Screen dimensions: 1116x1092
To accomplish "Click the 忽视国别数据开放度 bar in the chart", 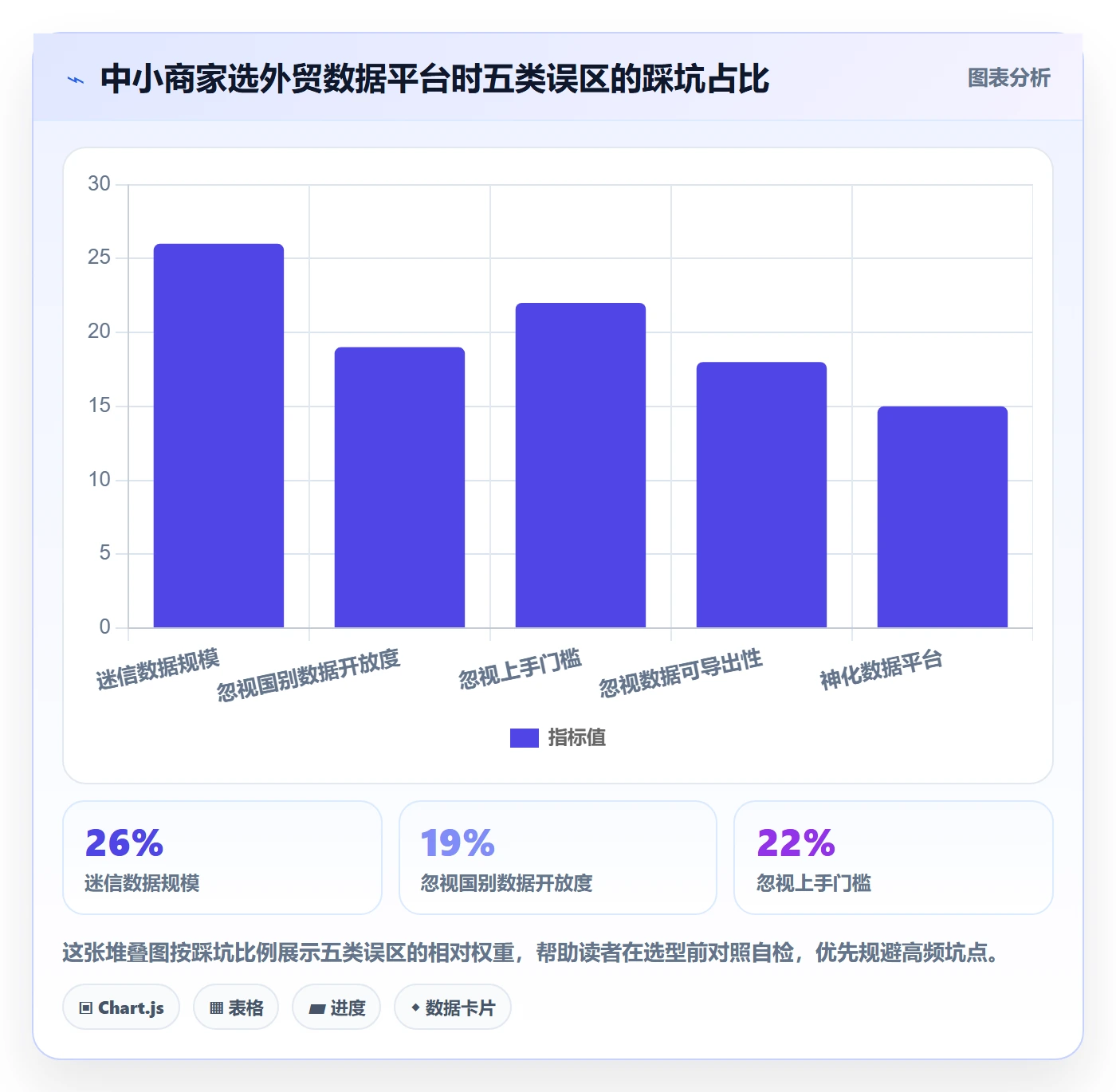I will tap(399, 487).
